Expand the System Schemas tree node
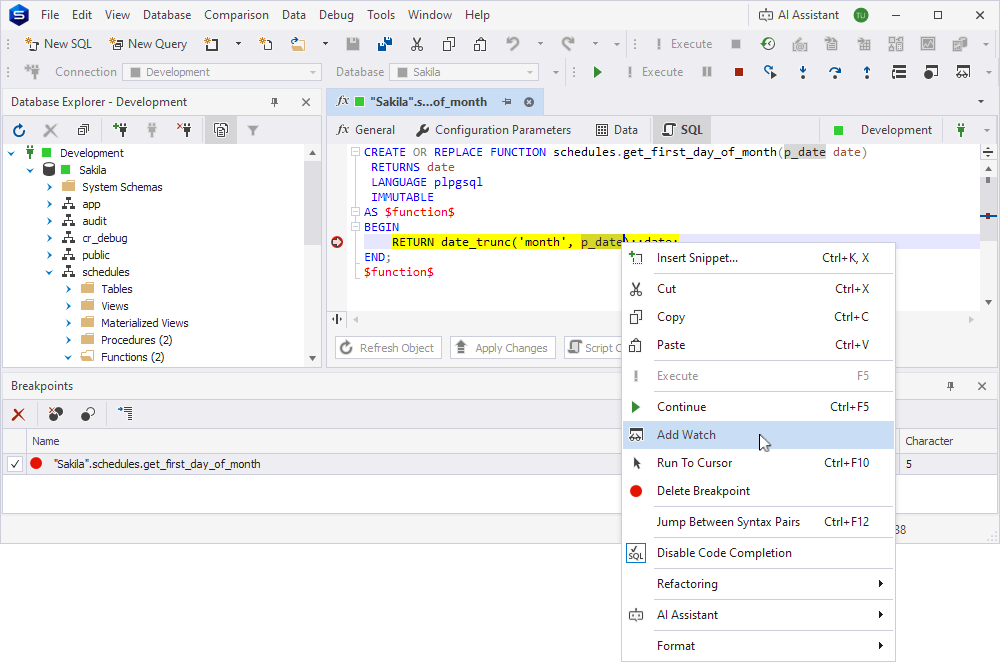Image resolution: width=1000 pixels, height=662 pixels. [50, 188]
